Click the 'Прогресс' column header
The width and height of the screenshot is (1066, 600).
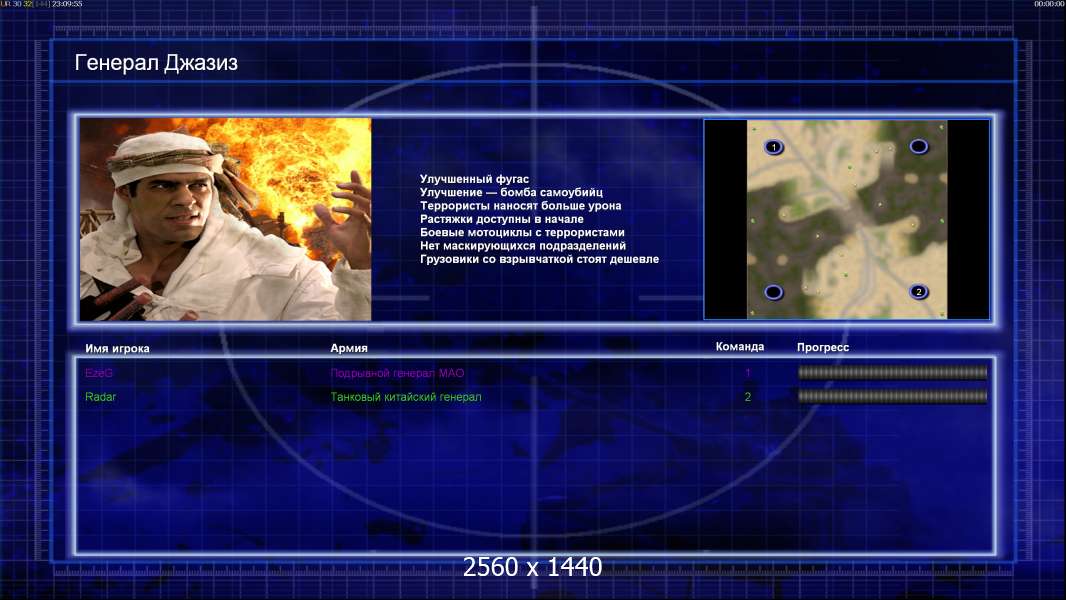coord(823,347)
